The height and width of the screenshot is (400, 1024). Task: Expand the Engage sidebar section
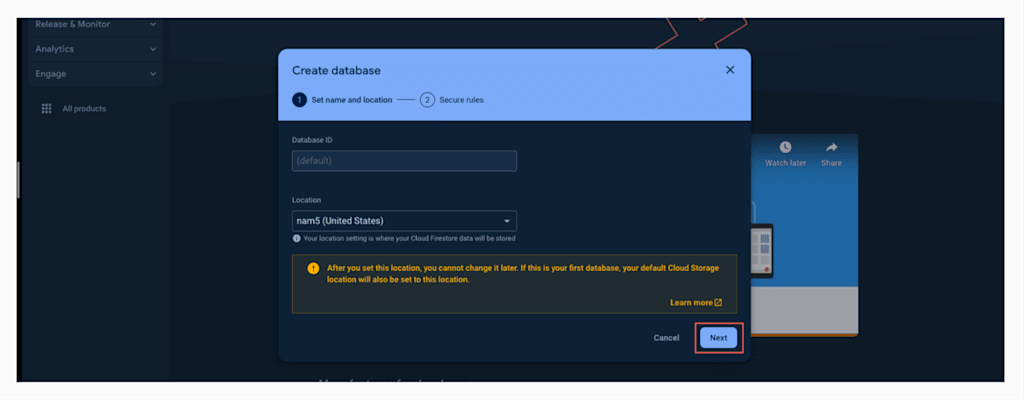[95, 74]
